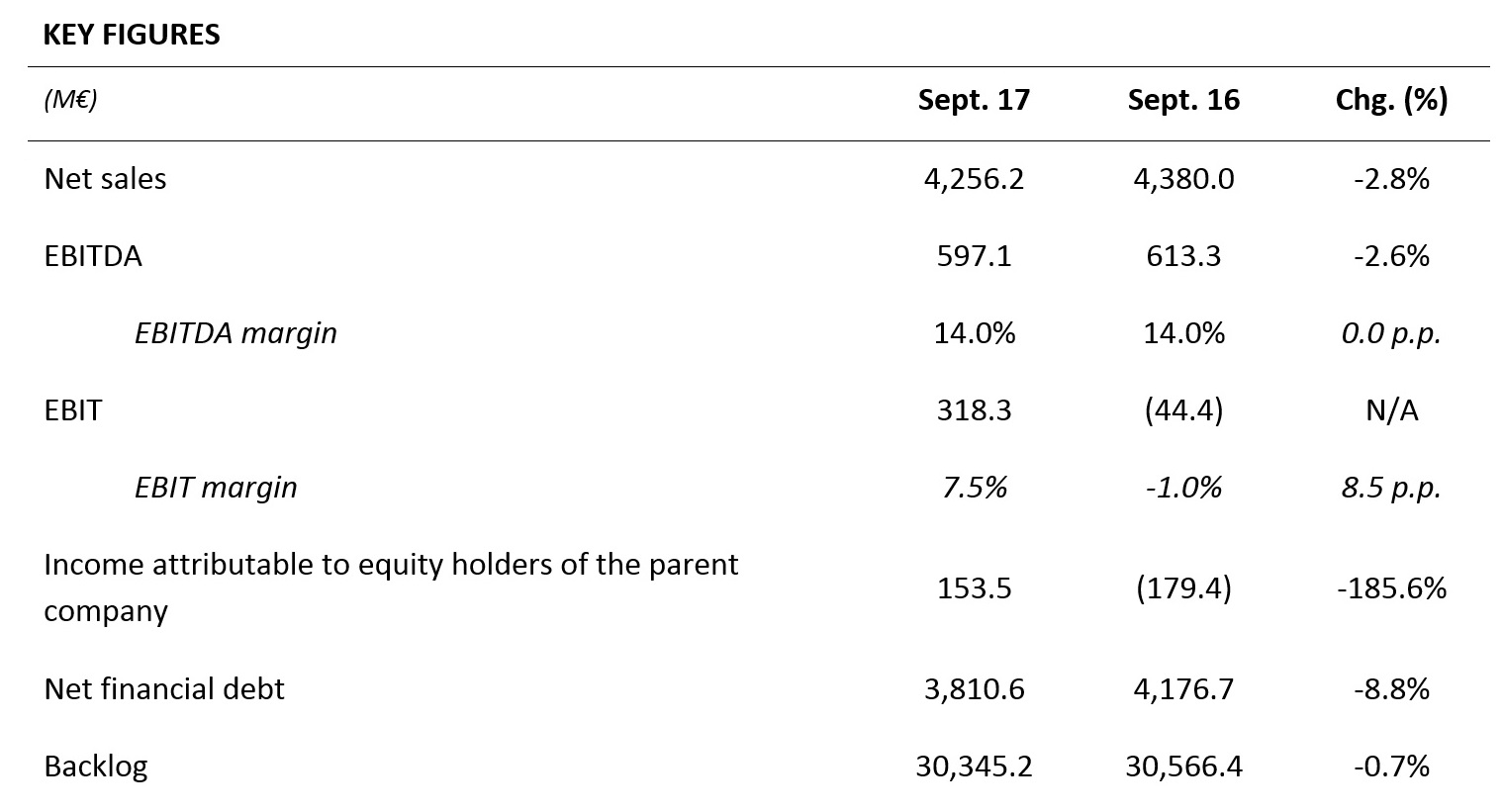Select the Sept. 17 column header
The image size is (1503, 812).
click(974, 100)
